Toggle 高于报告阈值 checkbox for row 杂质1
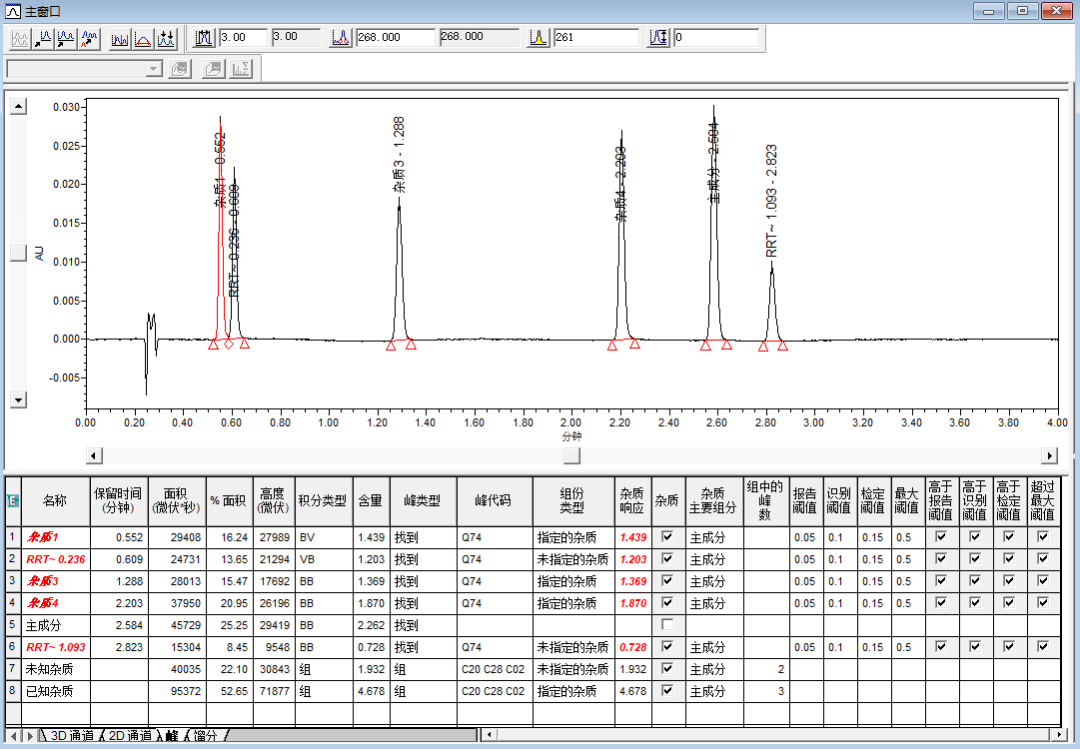The image size is (1080, 749). click(940, 536)
